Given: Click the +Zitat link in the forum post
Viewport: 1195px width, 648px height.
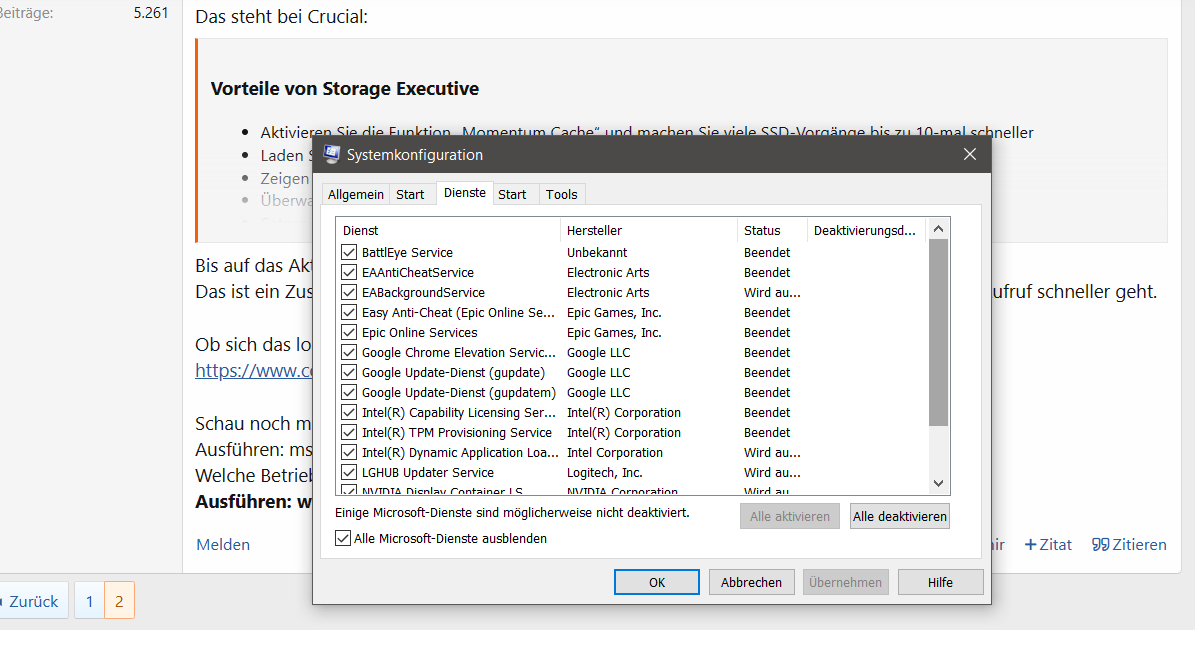Looking at the screenshot, I should point(1048,544).
